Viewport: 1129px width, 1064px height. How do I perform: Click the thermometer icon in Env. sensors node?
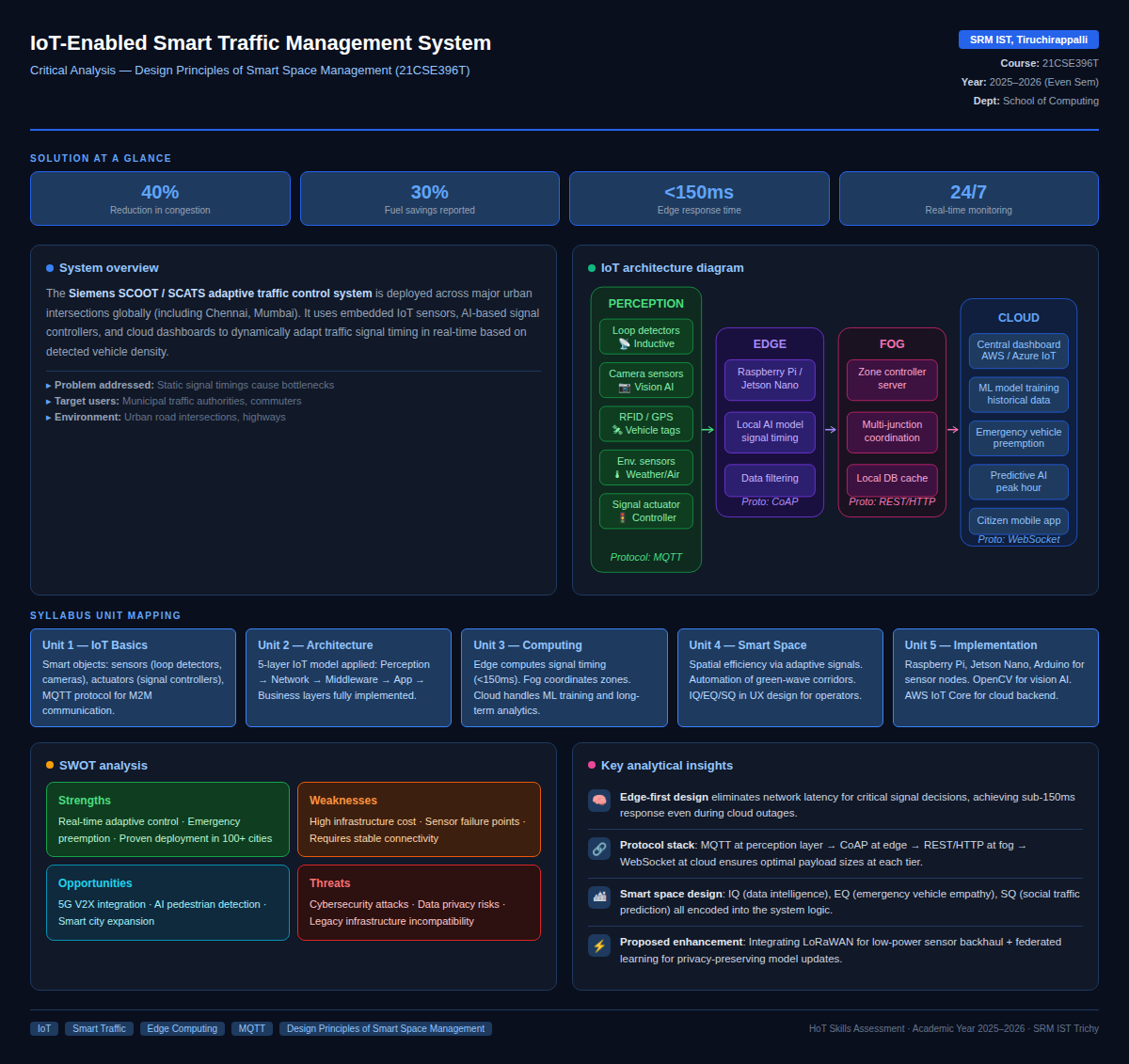click(x=617, y=474)
